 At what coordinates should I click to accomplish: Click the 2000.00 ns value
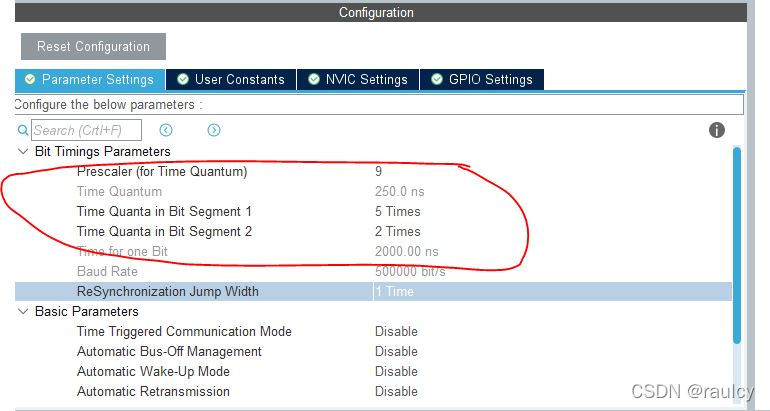tap(407, 251)
